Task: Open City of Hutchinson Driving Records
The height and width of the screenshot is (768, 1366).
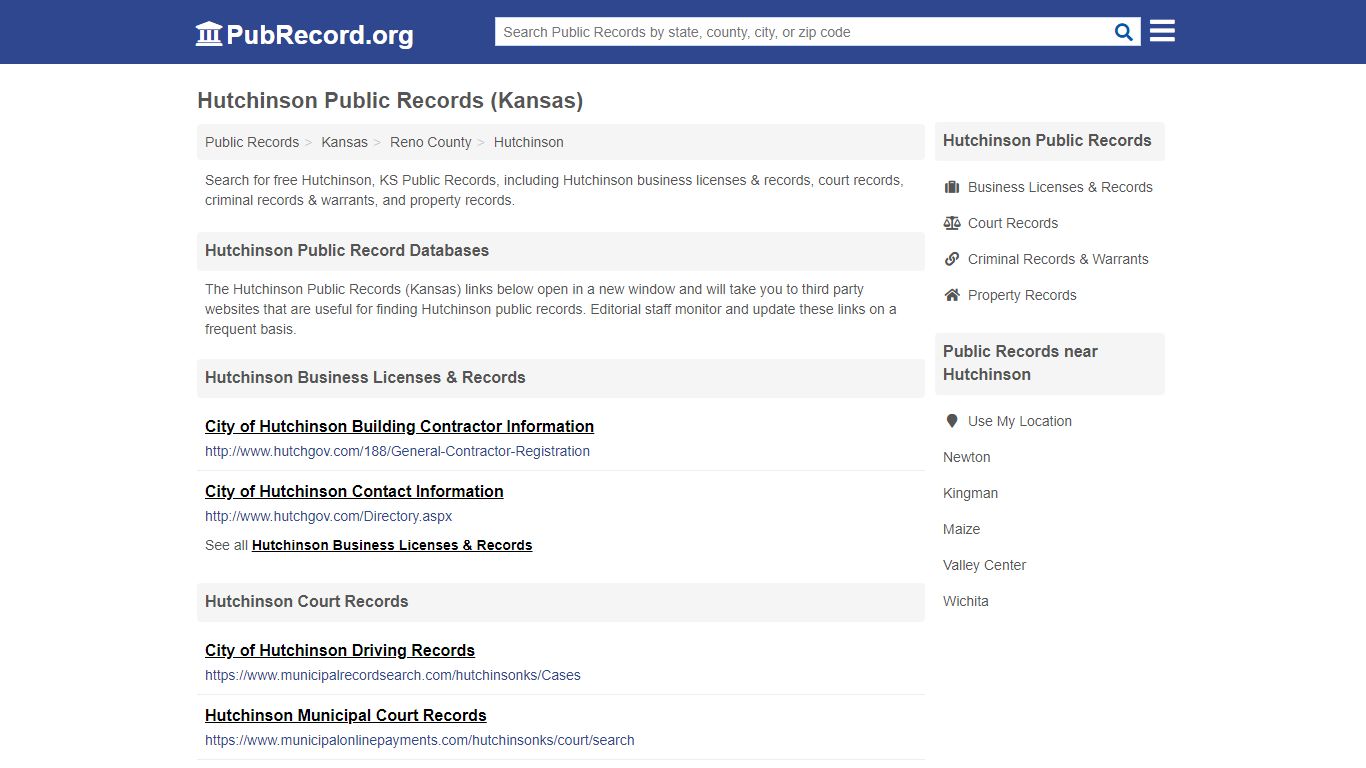Action: click(340, 650)
